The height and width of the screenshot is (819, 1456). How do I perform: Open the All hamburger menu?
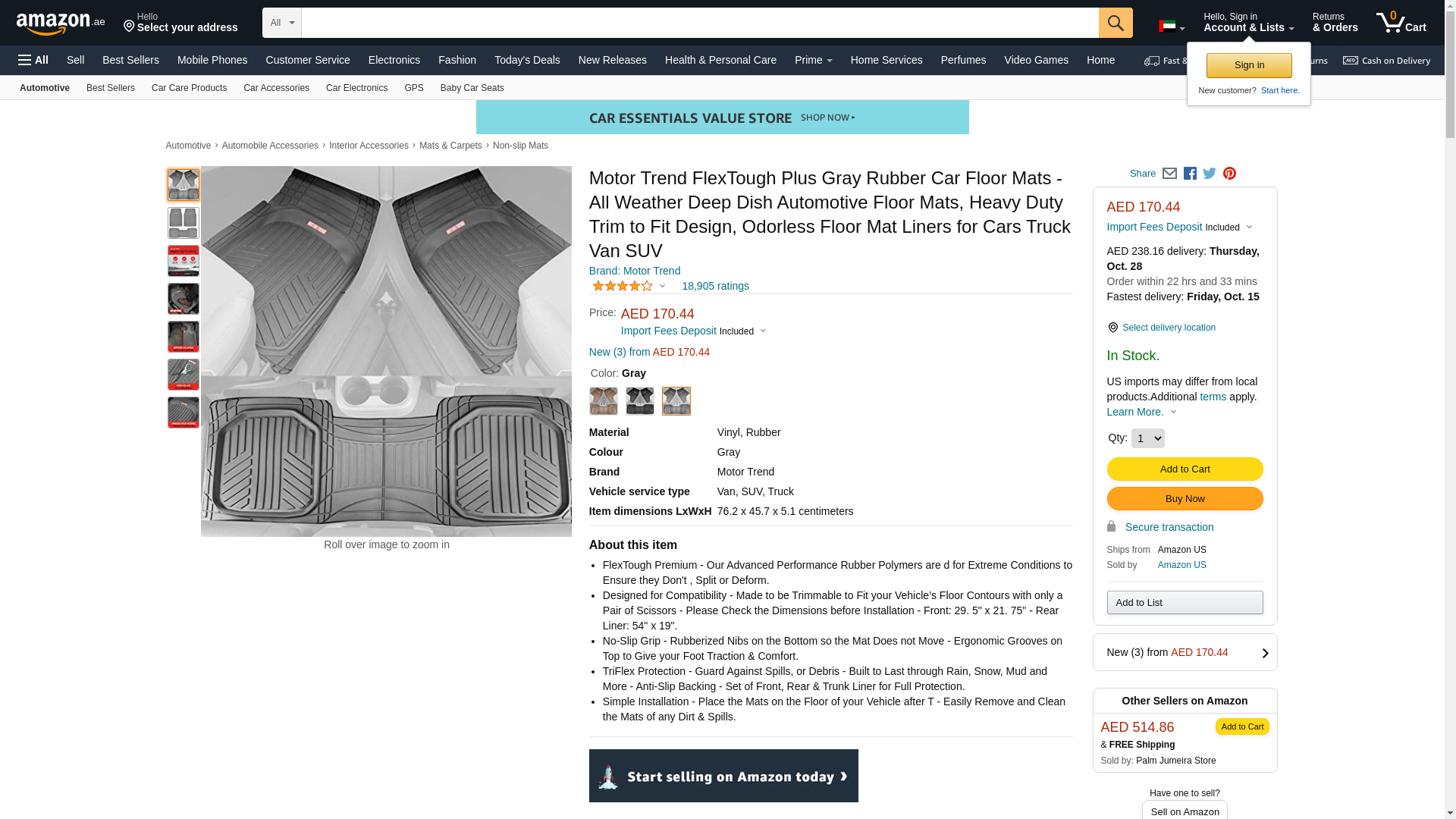[33, 60]
